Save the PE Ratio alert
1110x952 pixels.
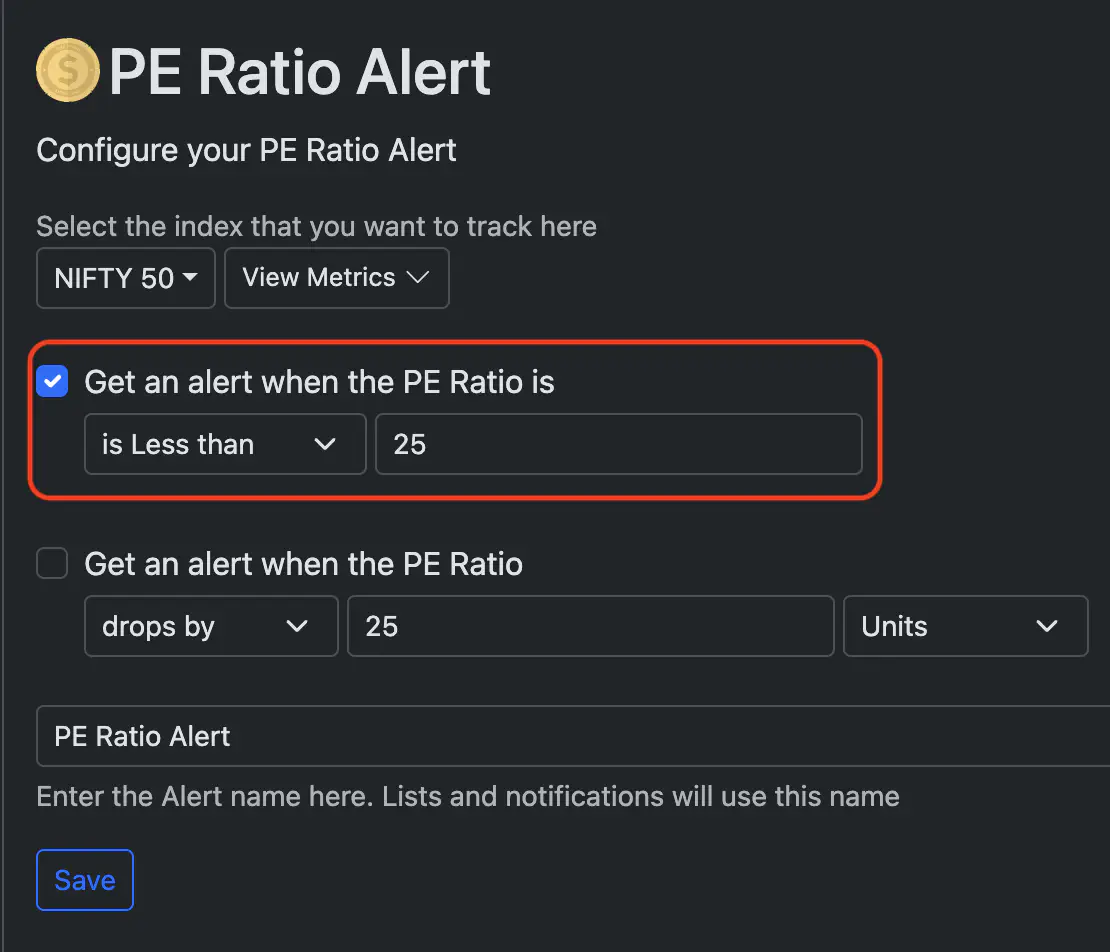[x=85, y=880]
